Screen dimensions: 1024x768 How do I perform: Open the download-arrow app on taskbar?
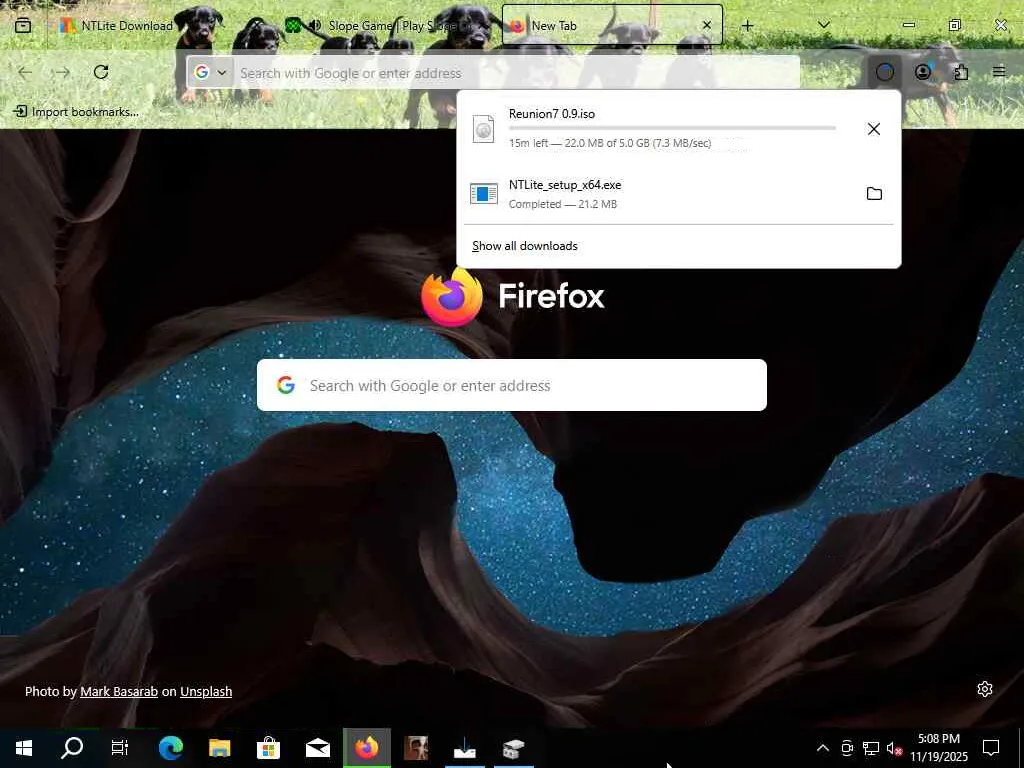465,748
